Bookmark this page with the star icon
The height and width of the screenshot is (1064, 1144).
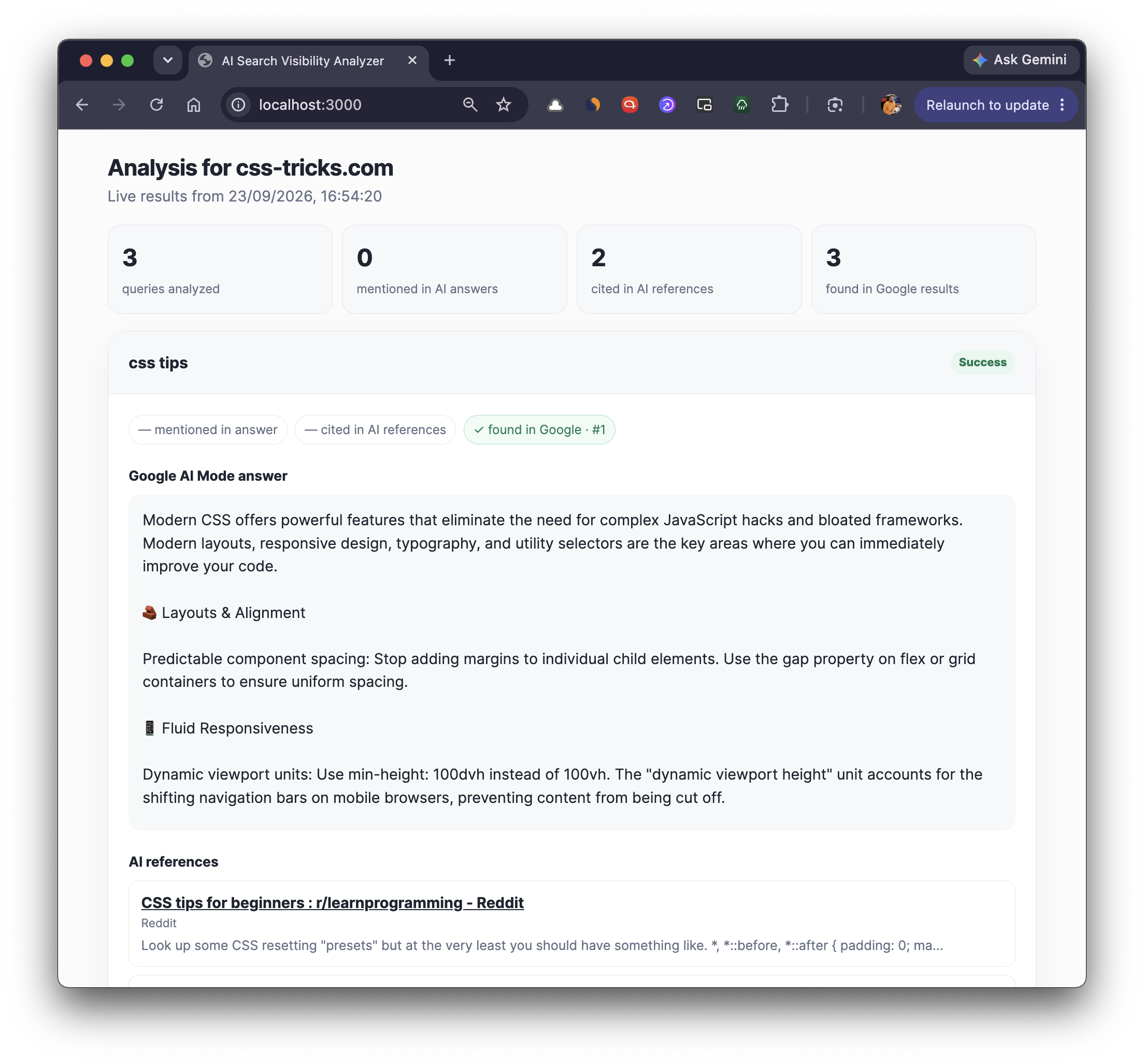pos(504,105)
